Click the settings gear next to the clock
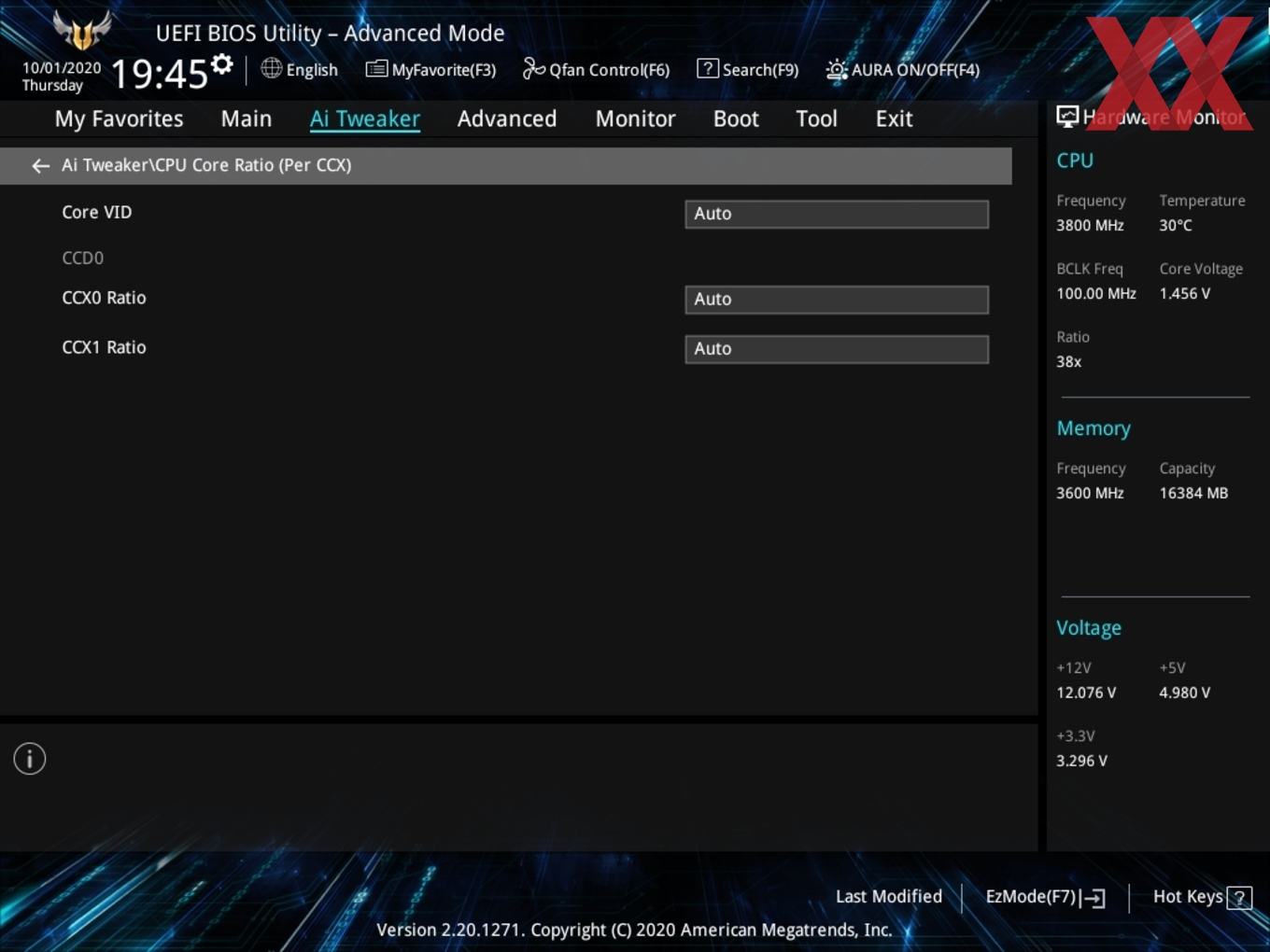Viewport: 1270px width, 952px height. tap(222, 64)
